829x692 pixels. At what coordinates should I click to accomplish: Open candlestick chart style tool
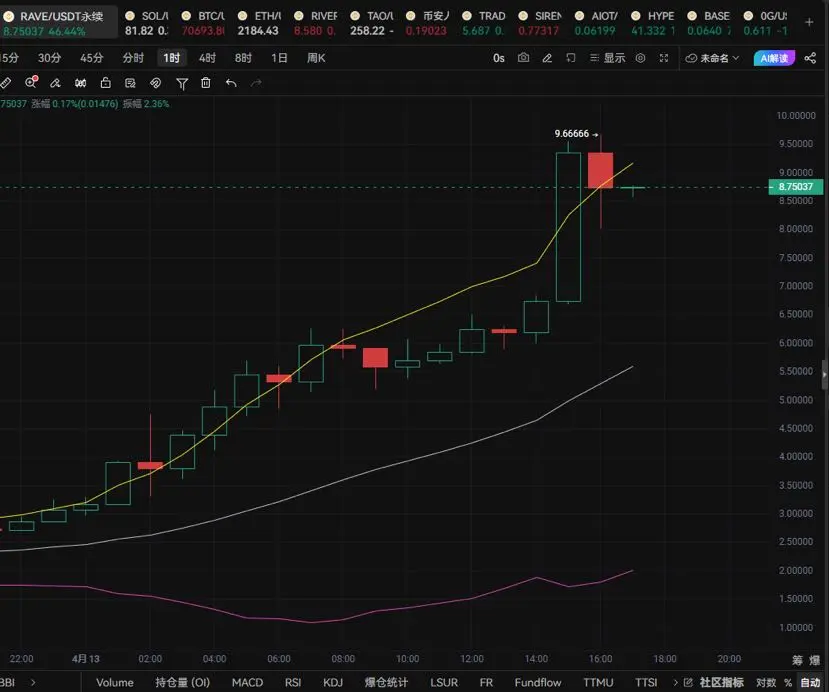80,83
